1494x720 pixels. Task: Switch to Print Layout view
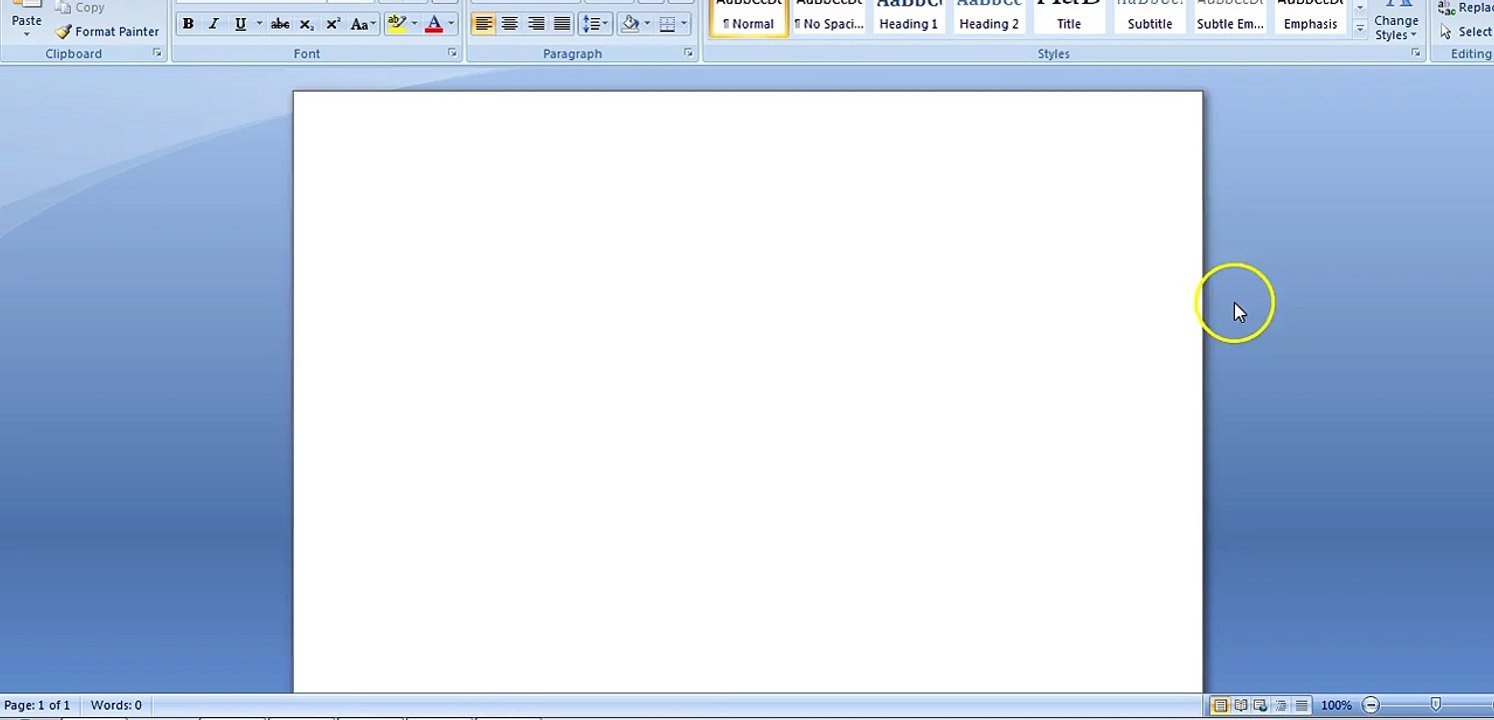(1220, 705)
